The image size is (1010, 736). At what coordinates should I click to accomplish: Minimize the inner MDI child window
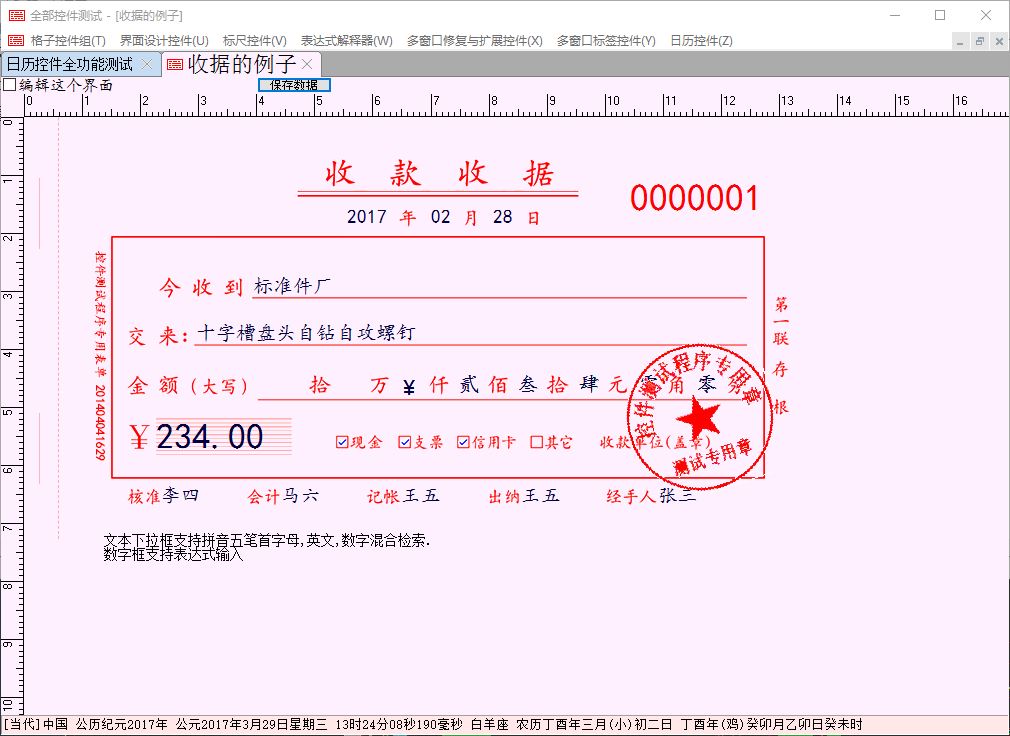tap(960, 41)
